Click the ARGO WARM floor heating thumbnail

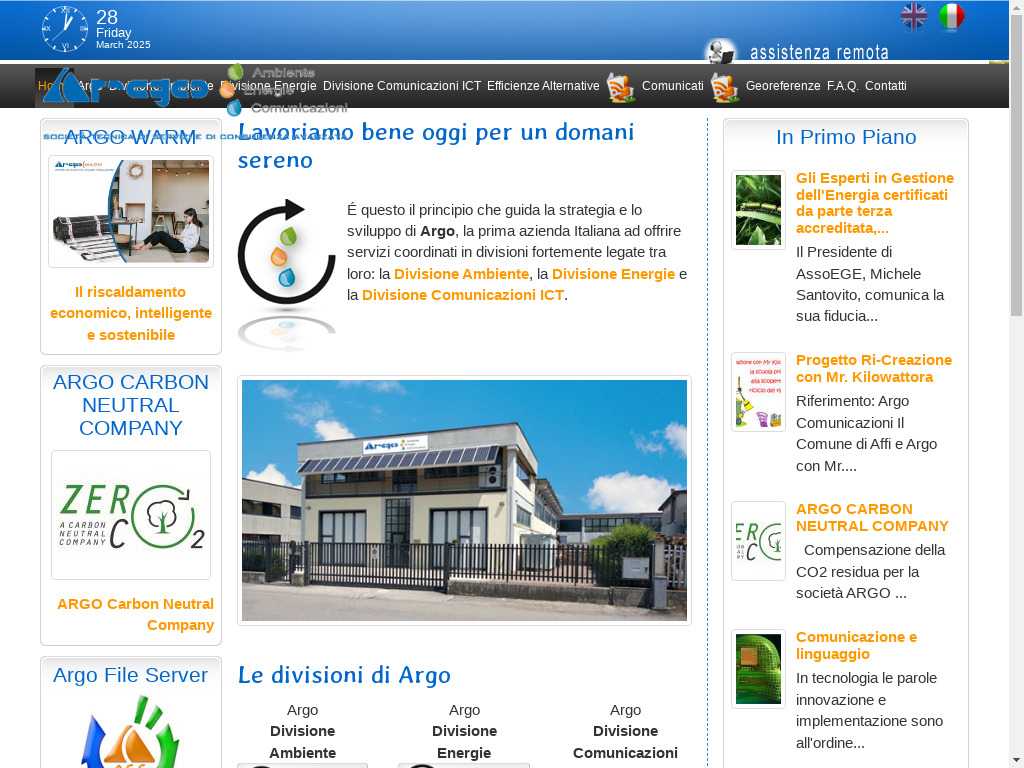(131, 211)
